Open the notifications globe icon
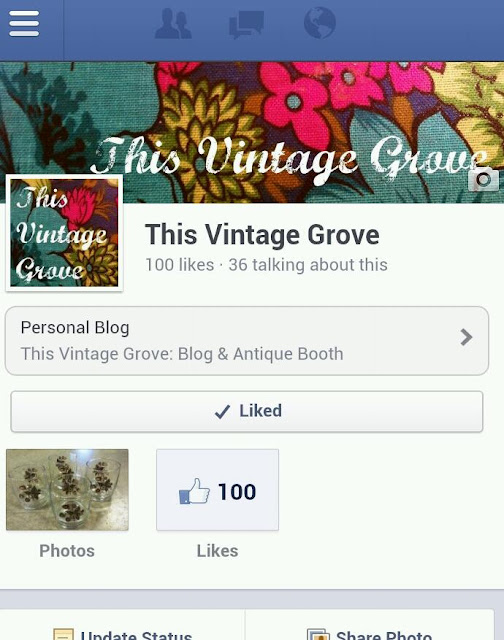Screen dimensions: 504x640 click(320, 23)
